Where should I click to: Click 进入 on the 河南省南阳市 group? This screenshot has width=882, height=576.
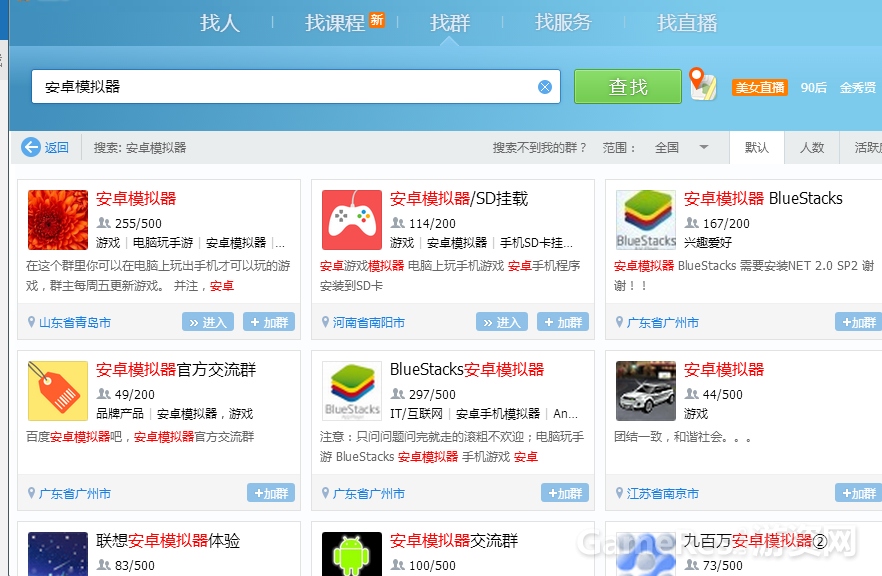pos(502,322)
